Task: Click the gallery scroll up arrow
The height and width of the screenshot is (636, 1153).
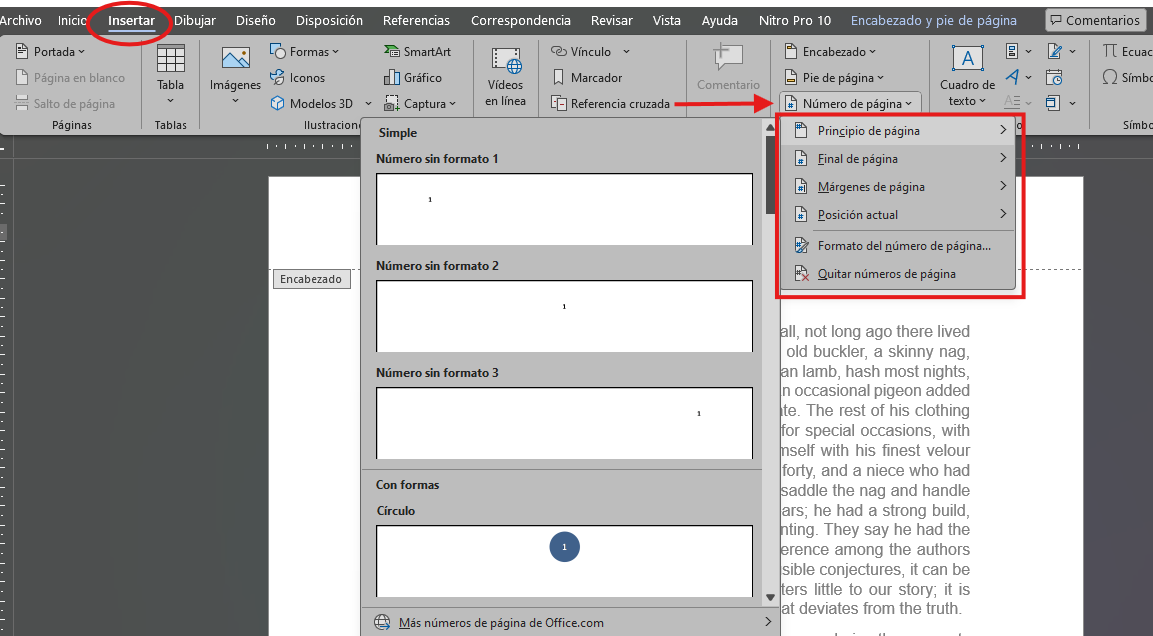Action: click(770, 127)
